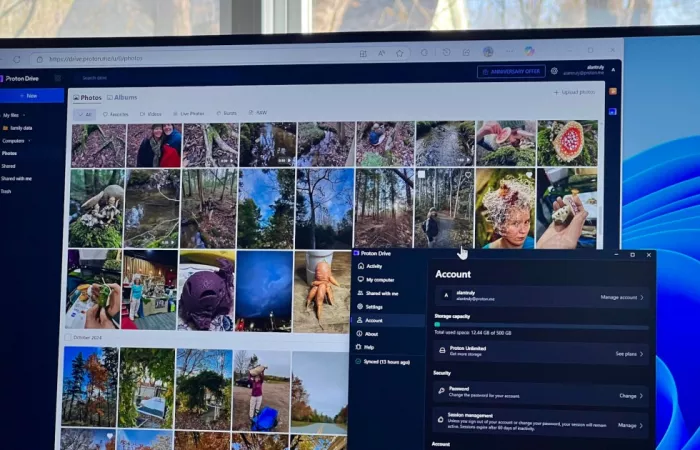
Task: Open Activity in Proton Drive desktop app
Action: tap(374, 266)
